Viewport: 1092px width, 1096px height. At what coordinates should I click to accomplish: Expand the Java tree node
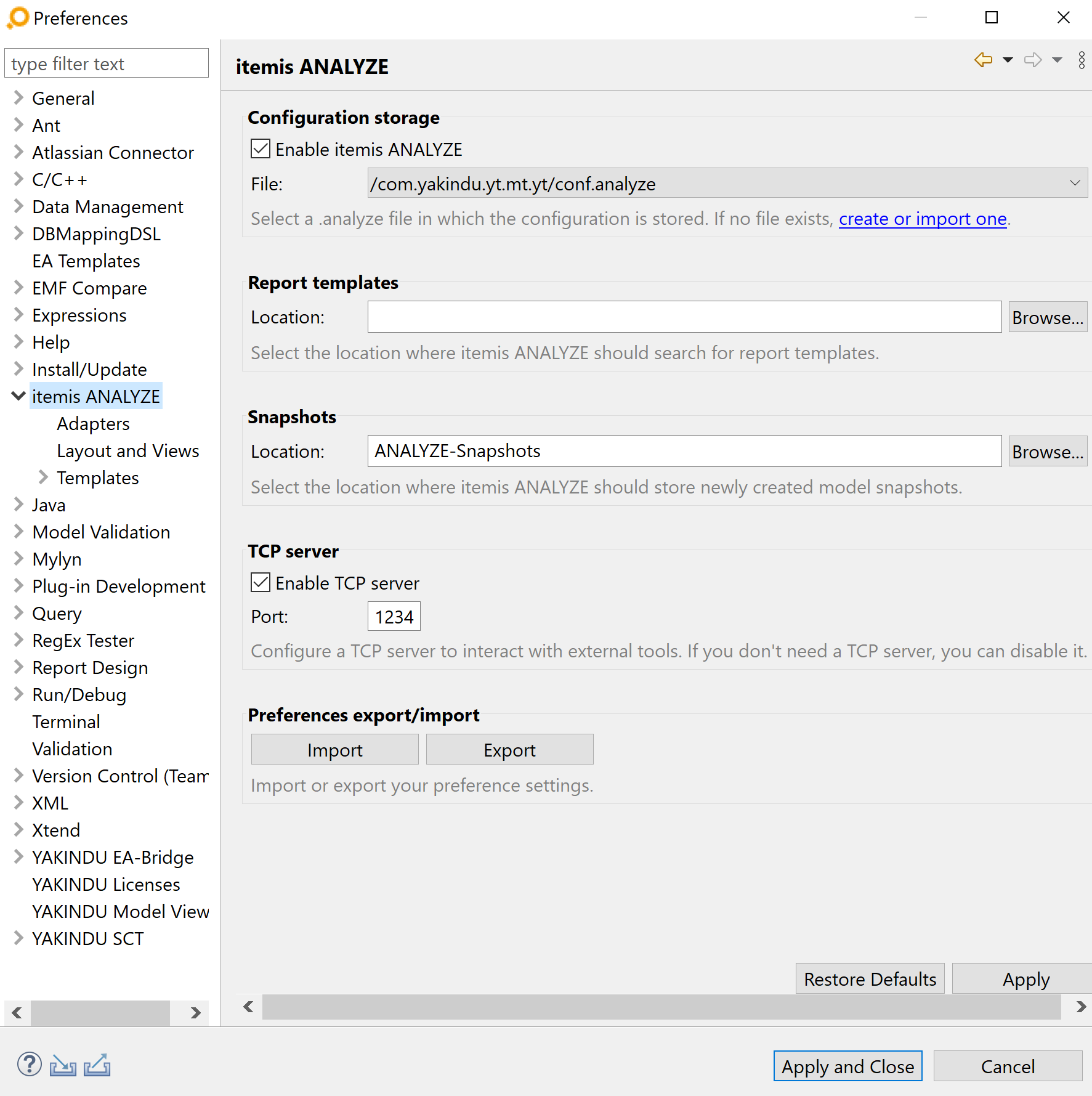coord(18,505)
